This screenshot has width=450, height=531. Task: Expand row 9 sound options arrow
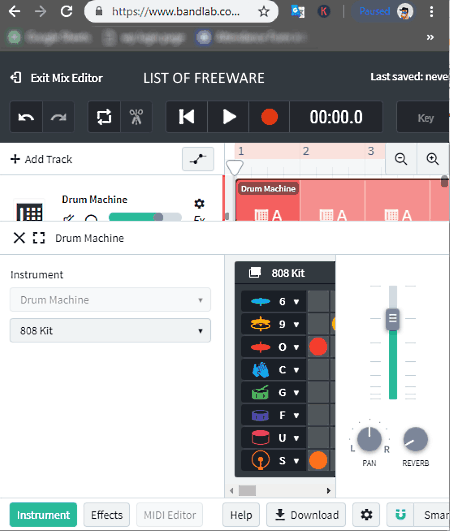297,324
